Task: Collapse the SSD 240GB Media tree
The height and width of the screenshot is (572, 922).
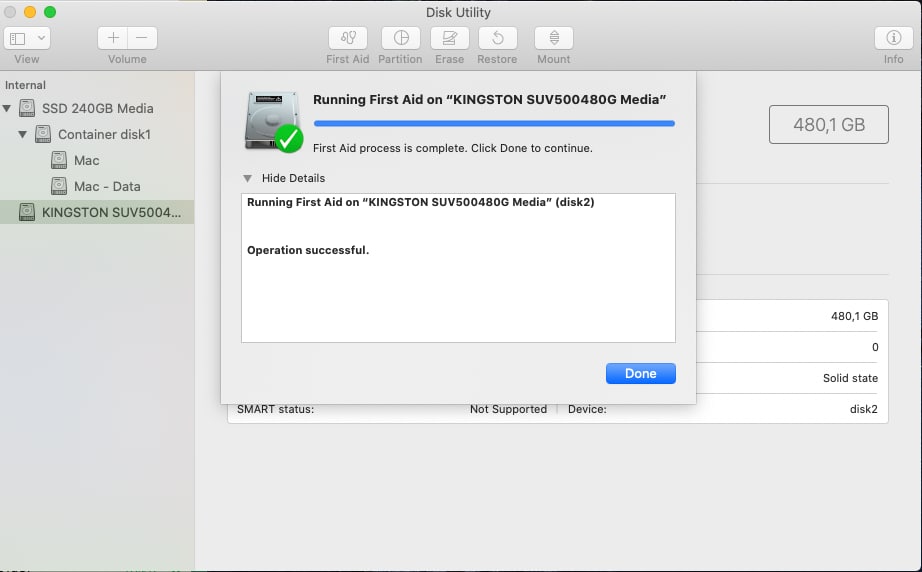Action: 7,108
